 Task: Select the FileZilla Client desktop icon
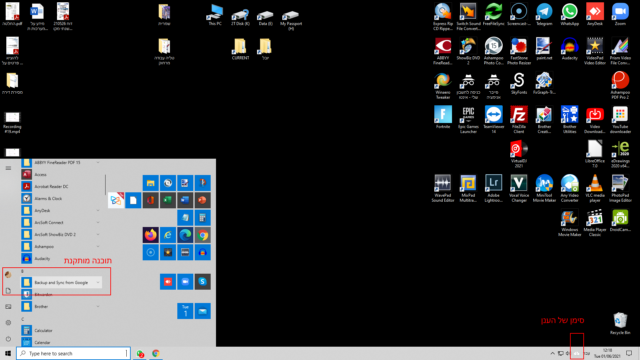tap(519, 120)
